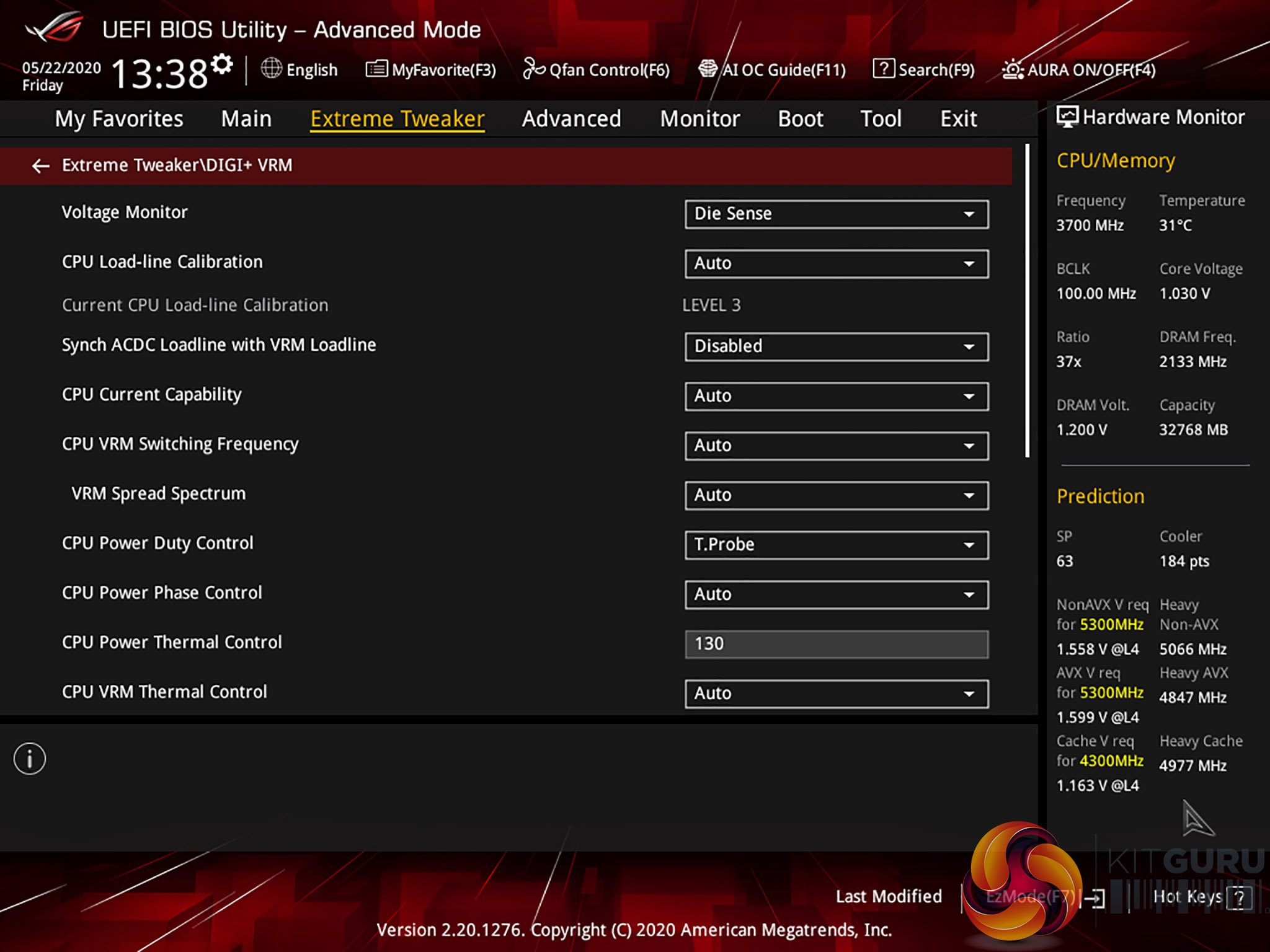This screenshot has height=952, width=1270.
Task: Expand Voltage Monitor Die Sense dropdown
Action: (836, 214)
